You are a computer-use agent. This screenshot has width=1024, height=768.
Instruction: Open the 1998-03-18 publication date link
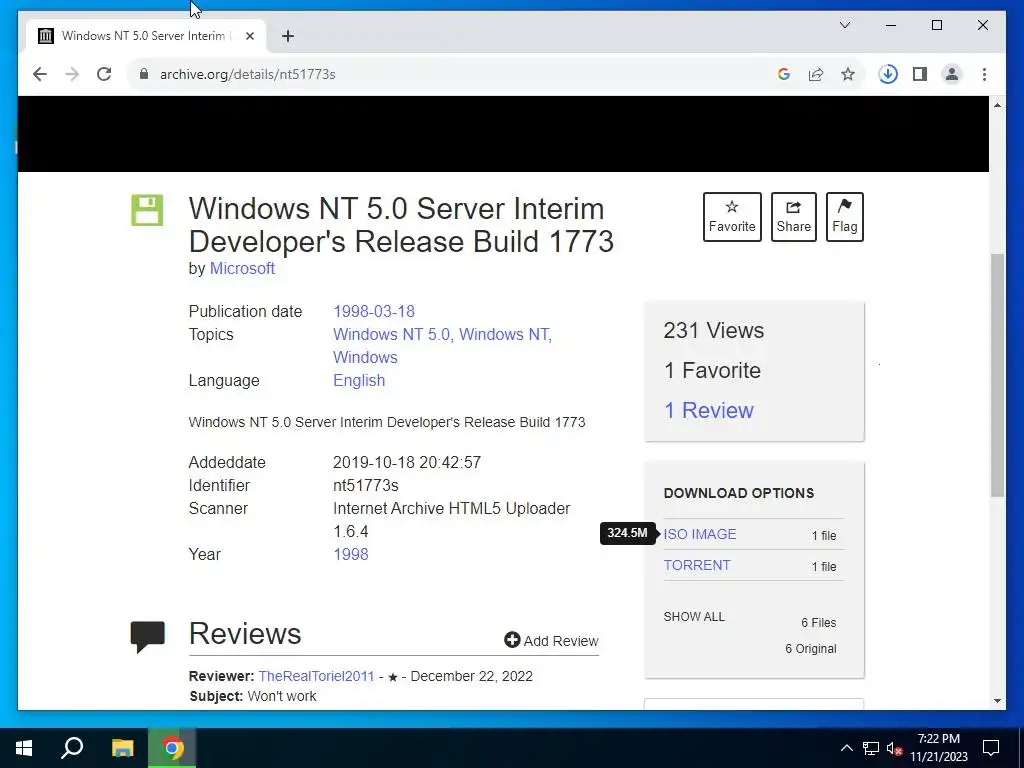point(374,312)
